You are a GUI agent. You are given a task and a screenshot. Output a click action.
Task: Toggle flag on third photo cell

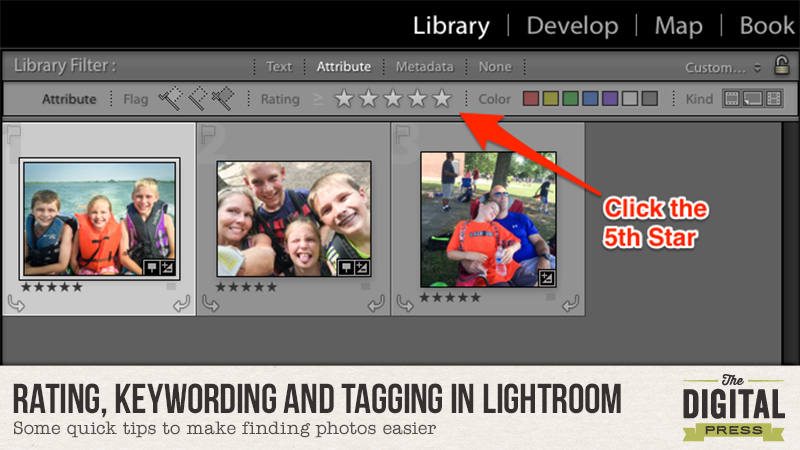coord(403,135)
